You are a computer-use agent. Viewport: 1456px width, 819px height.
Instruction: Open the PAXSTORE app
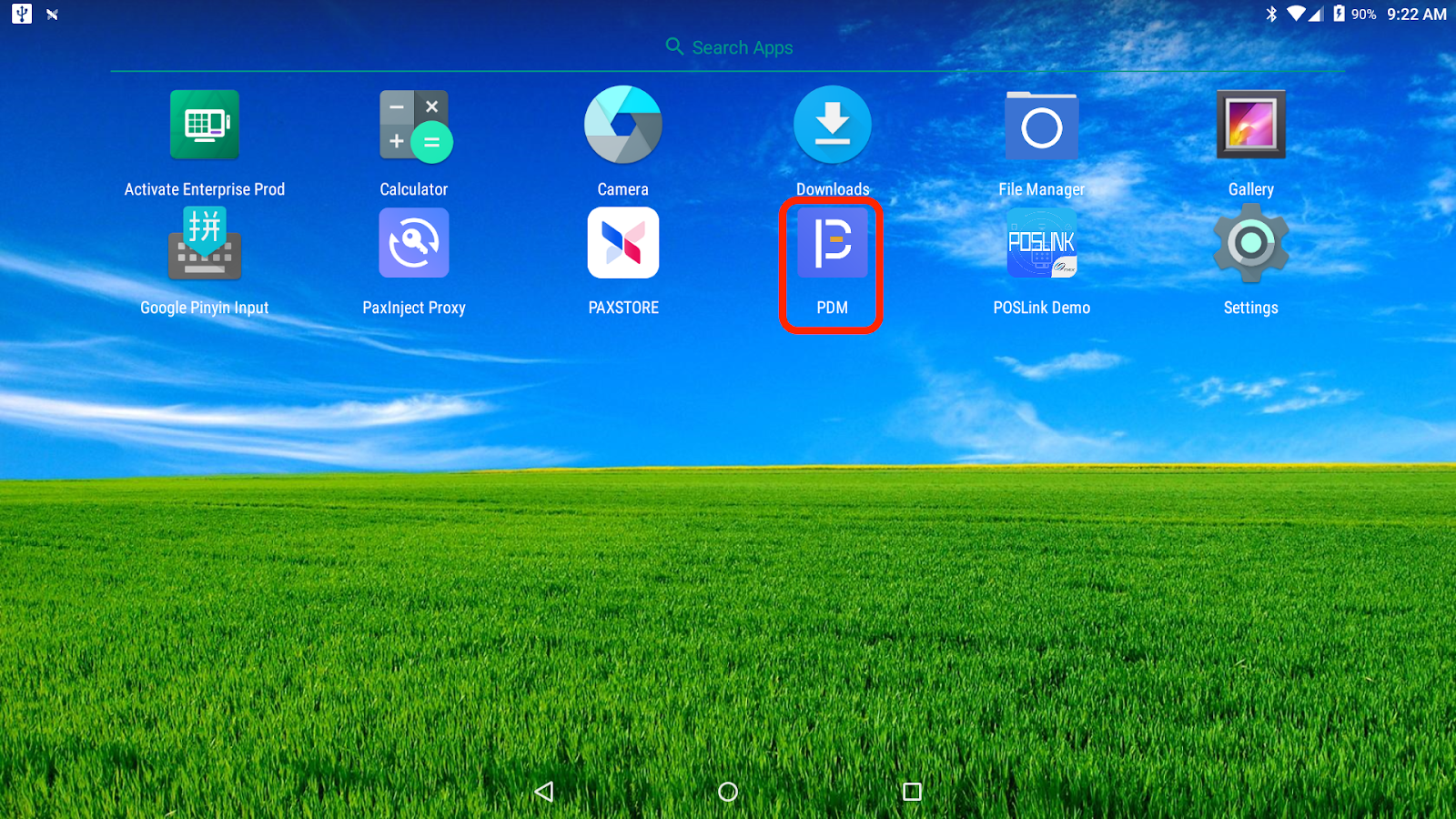click(623, 243)
